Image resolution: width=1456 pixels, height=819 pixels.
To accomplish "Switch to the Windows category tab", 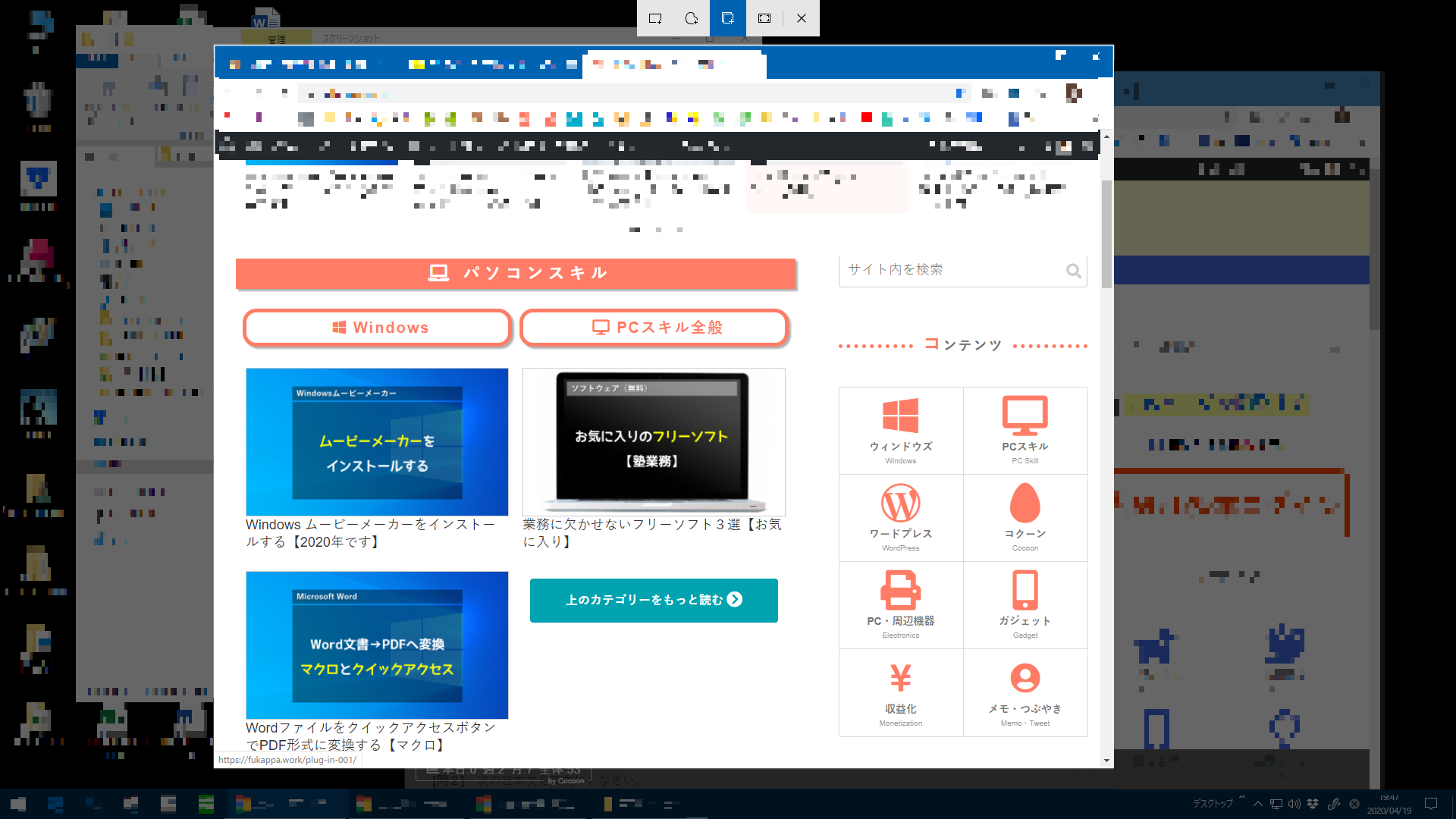I will click(x=378, y=328).
